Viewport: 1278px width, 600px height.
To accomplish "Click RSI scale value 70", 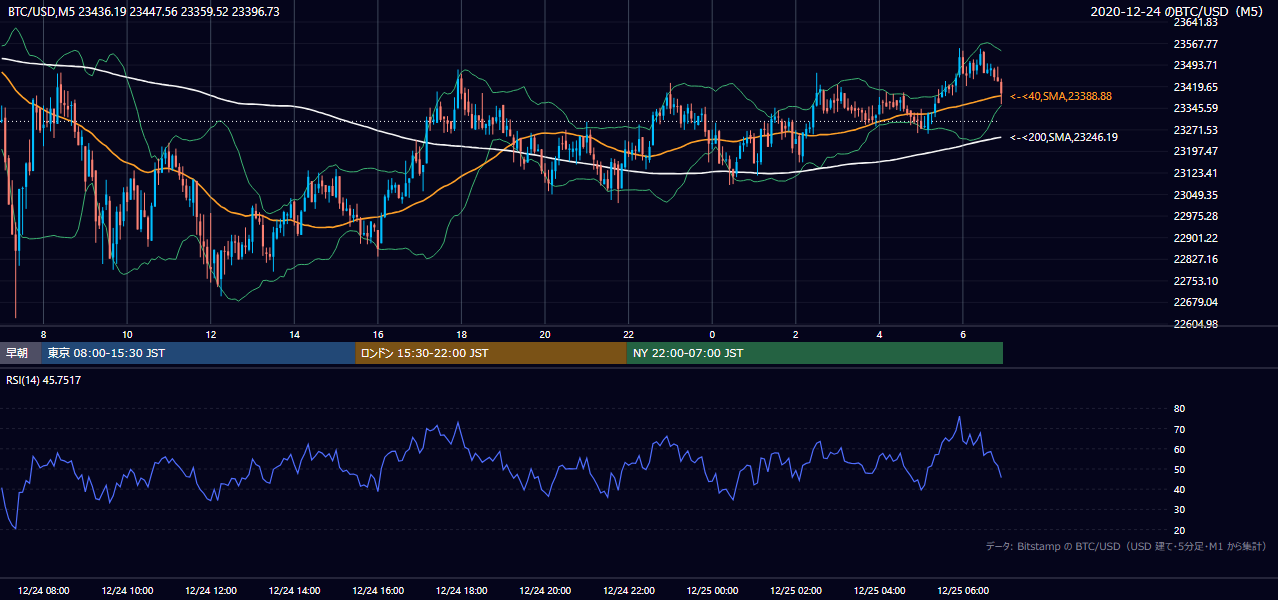I will pyautogui.click(x=1179, y=429).
